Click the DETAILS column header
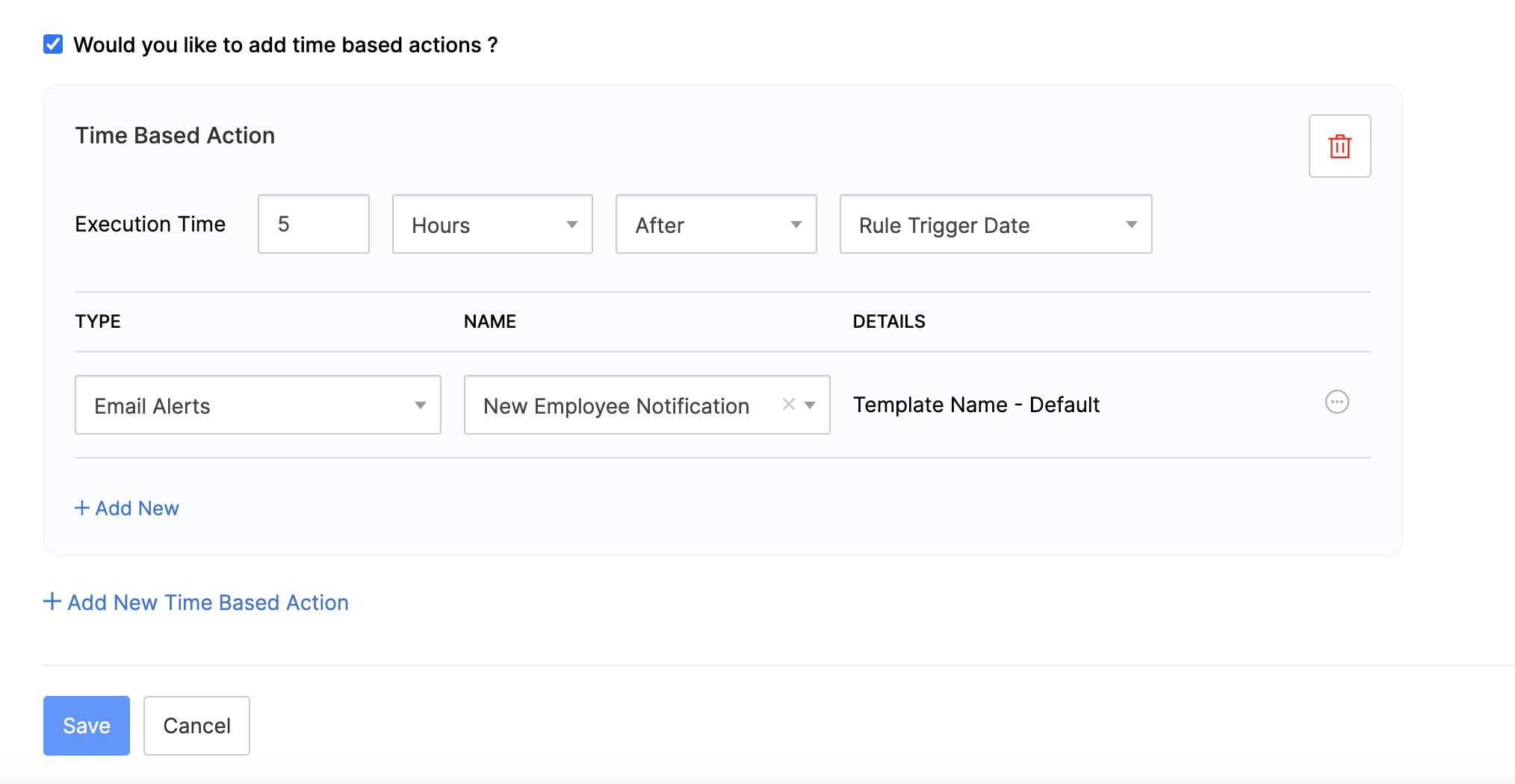This screenshot has height=784, width=1515. click(889, 321)
